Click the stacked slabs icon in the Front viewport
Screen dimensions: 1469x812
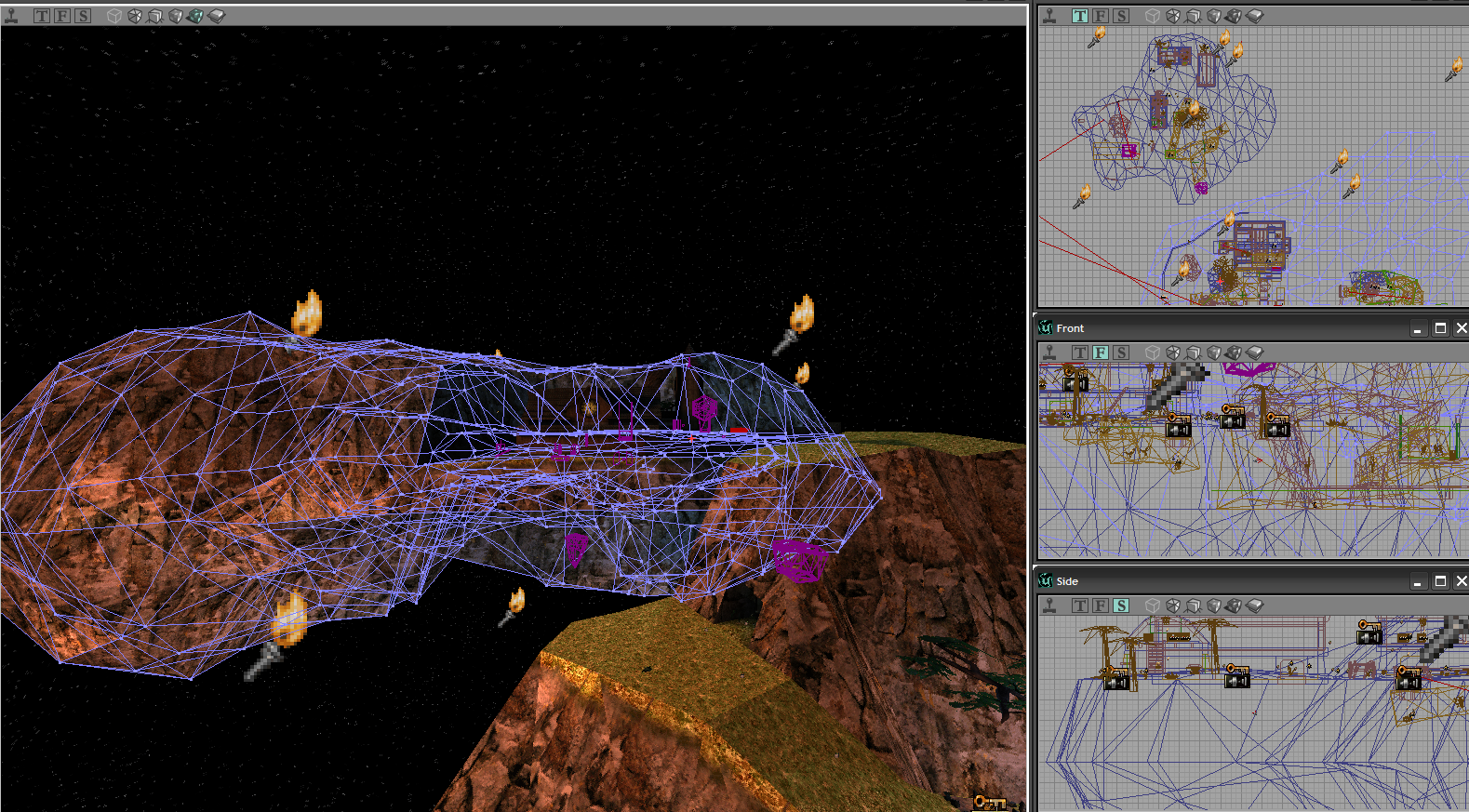pyautogui.click(x=1255, y=353)
